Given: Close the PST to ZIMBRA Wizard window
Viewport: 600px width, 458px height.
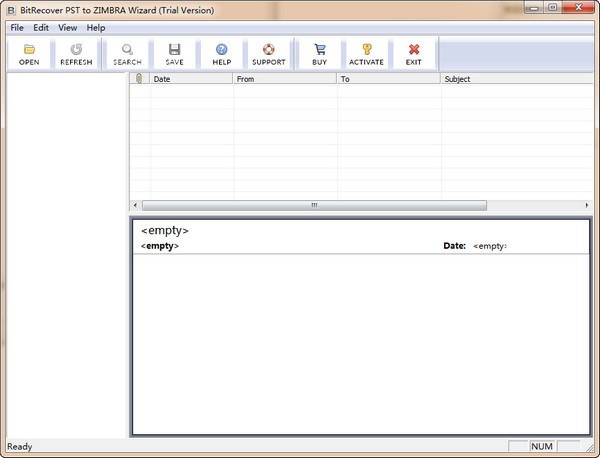Looking at the screenshot, I should point(579,8).
